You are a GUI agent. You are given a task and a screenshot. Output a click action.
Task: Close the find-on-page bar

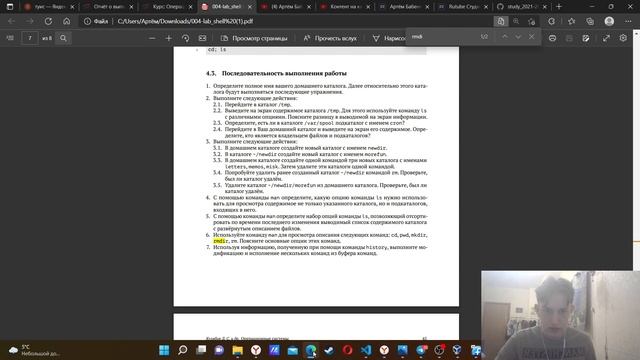(531, 37)
